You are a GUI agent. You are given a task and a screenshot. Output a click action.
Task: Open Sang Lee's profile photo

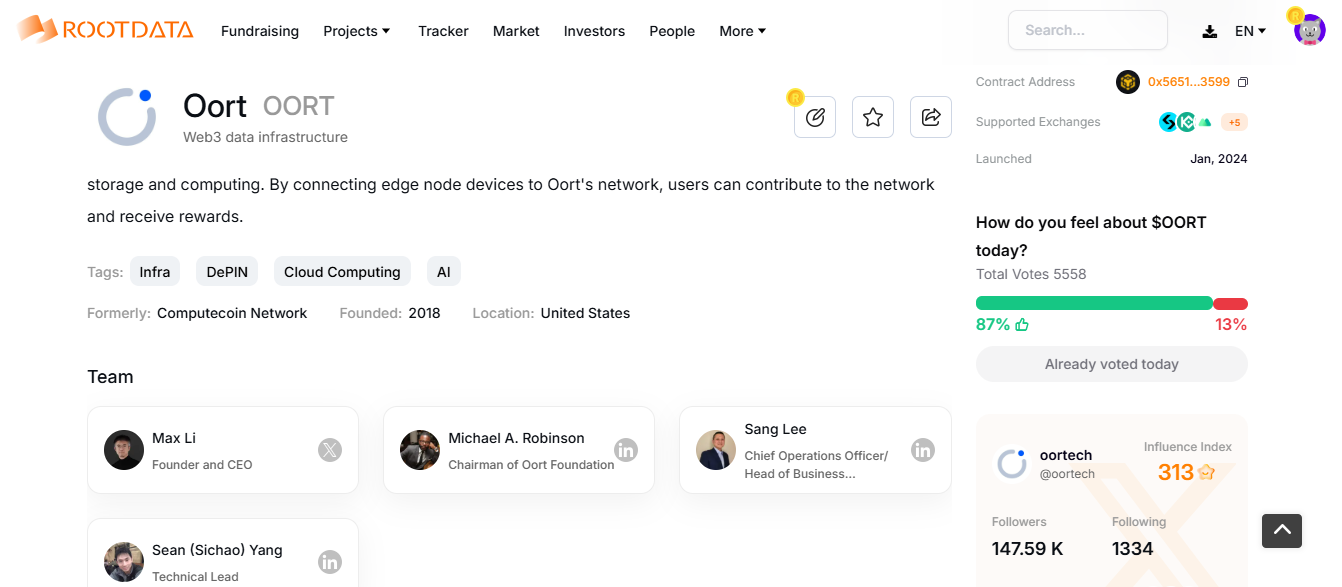(x=716, y=450)
